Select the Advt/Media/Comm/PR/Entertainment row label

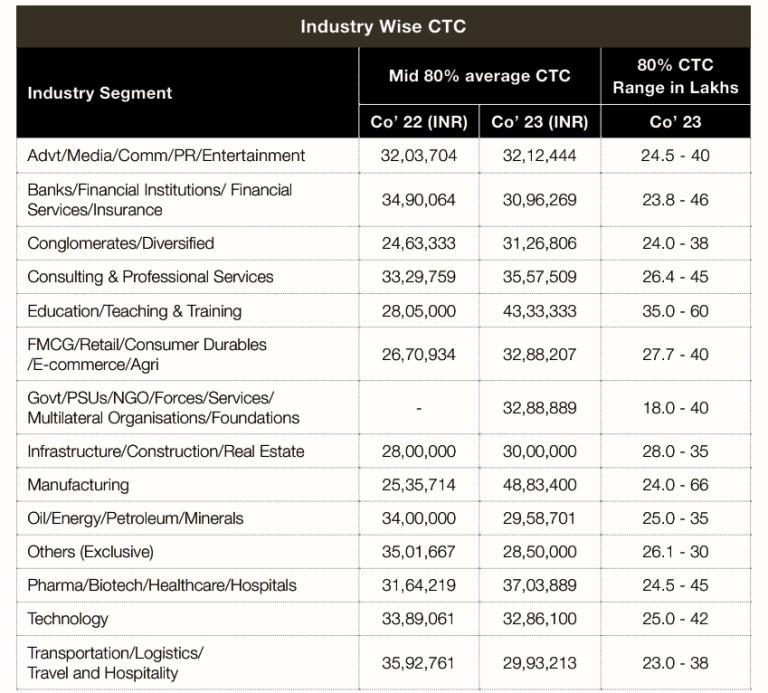click(166, 156)
